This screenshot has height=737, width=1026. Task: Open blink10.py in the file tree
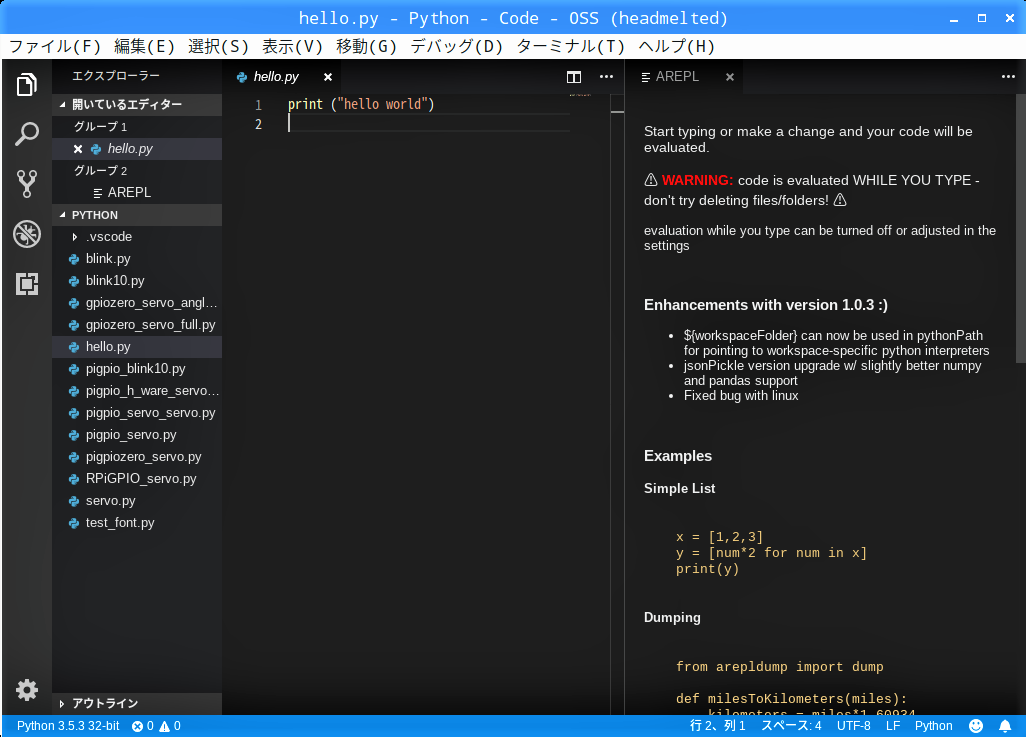pos(137,281)
